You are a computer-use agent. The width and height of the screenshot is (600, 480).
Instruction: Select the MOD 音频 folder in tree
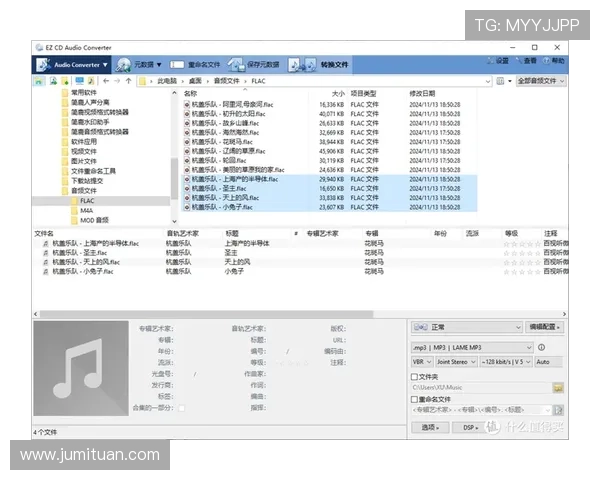pyautogui.click(x=90, y=220)
